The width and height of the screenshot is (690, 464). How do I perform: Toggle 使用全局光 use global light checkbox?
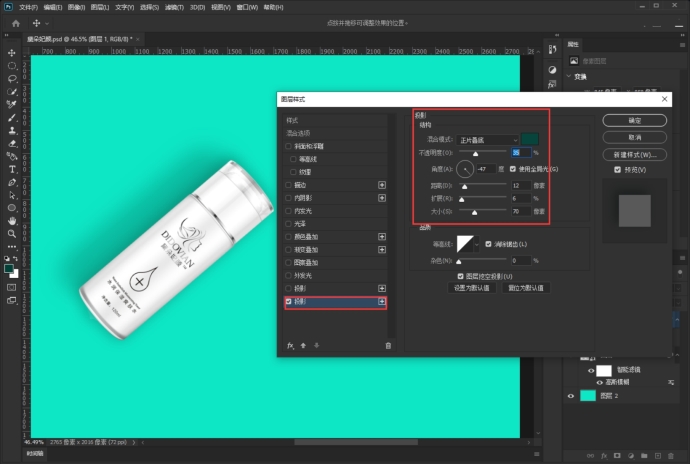[x=513, y=169]
